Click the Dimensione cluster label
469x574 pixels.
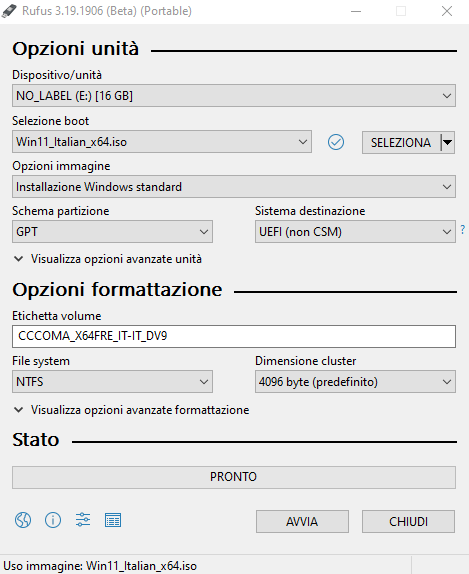306,361
